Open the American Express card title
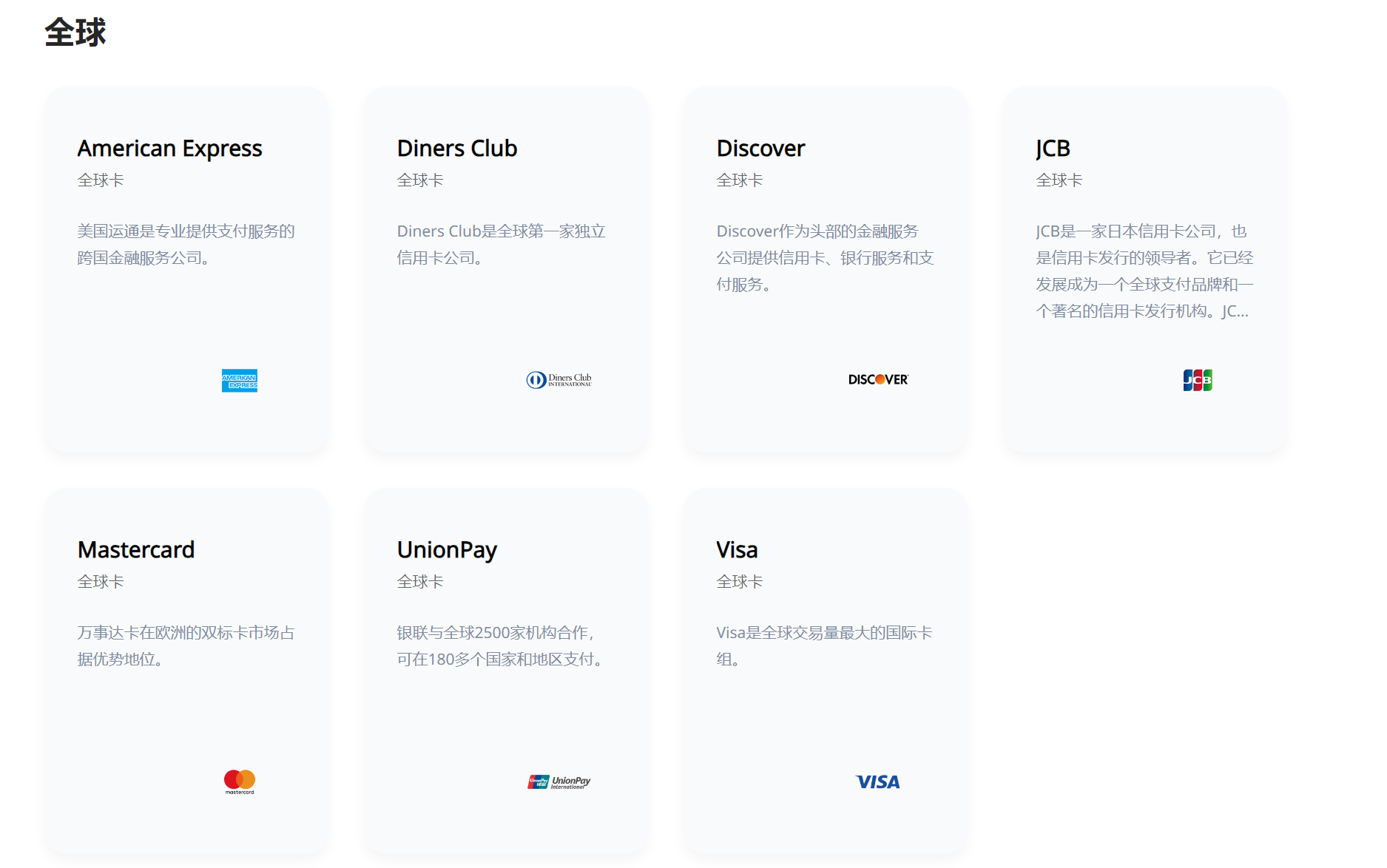 pyautogui.click(x=170, y=149)
